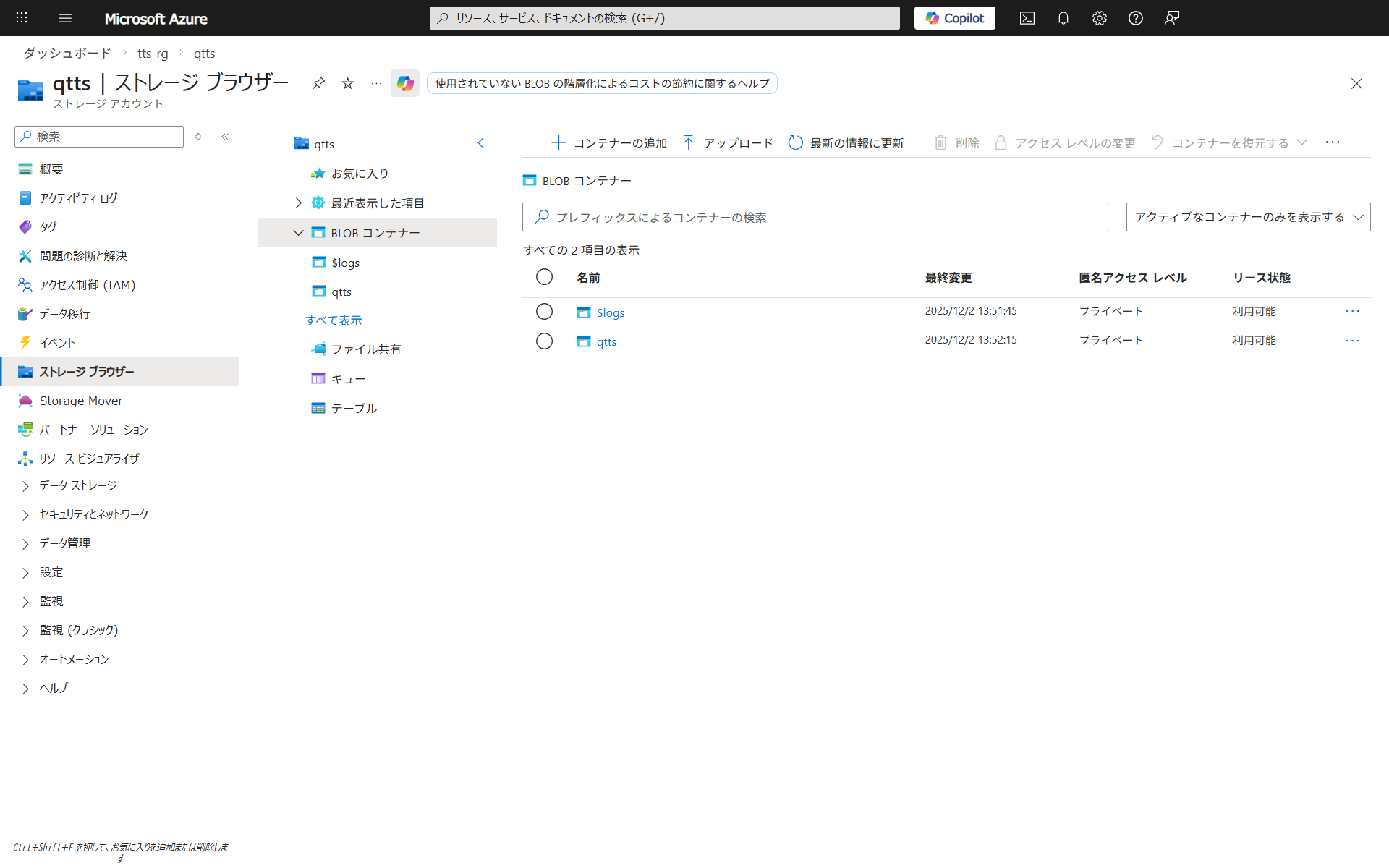Open the Azure portal hamburger menu

point(65,18)
